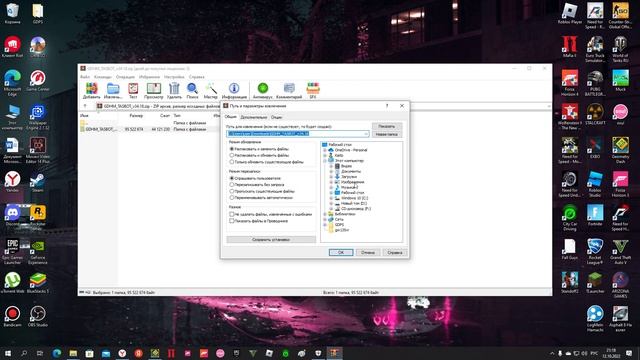Select 'Спрашивать пользователя' overwrite mode radio
The width and height of the screenshot is (640, 360).
click(x=232, y=178)
